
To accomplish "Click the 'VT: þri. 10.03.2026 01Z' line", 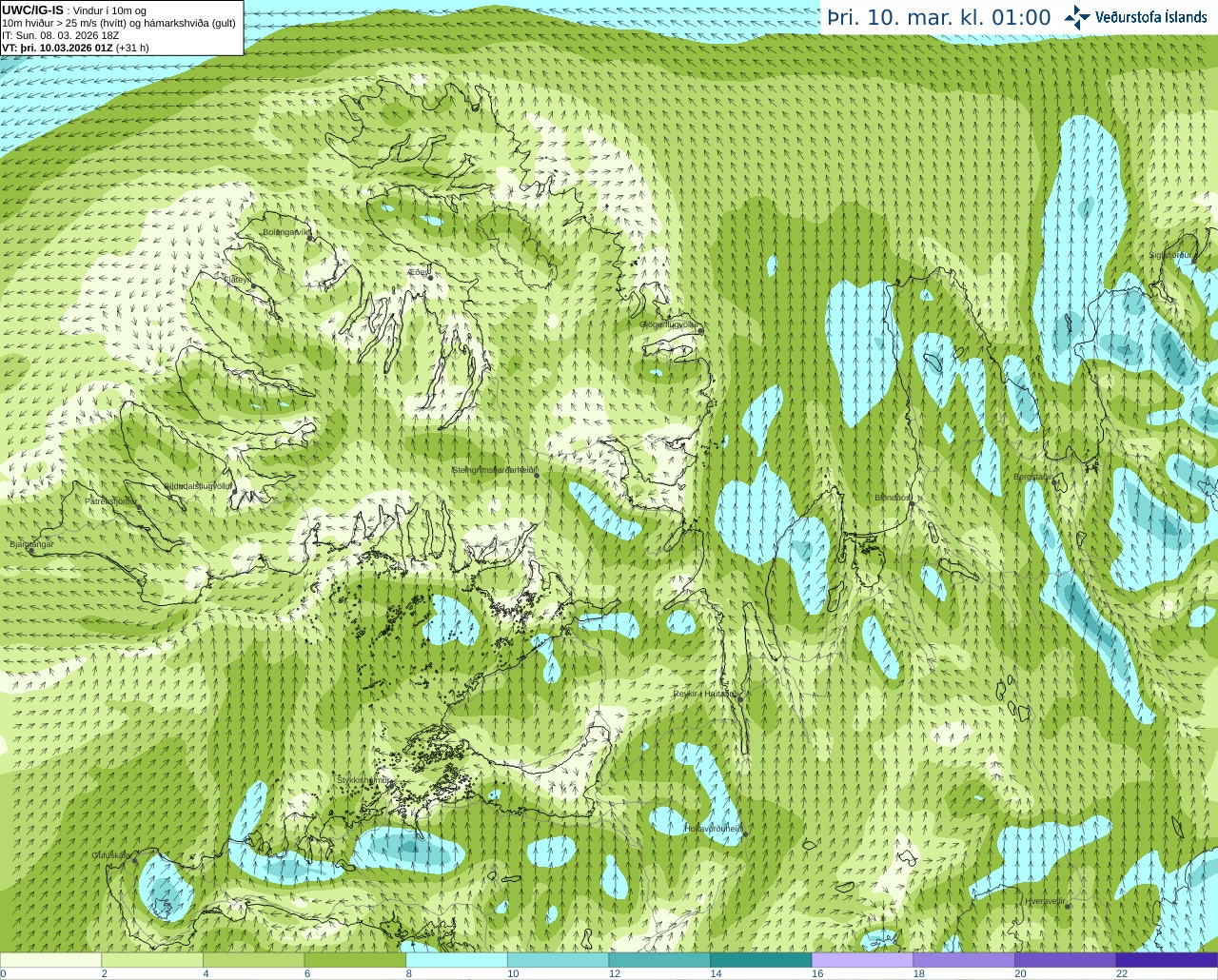I will click(x=75, y=48).
